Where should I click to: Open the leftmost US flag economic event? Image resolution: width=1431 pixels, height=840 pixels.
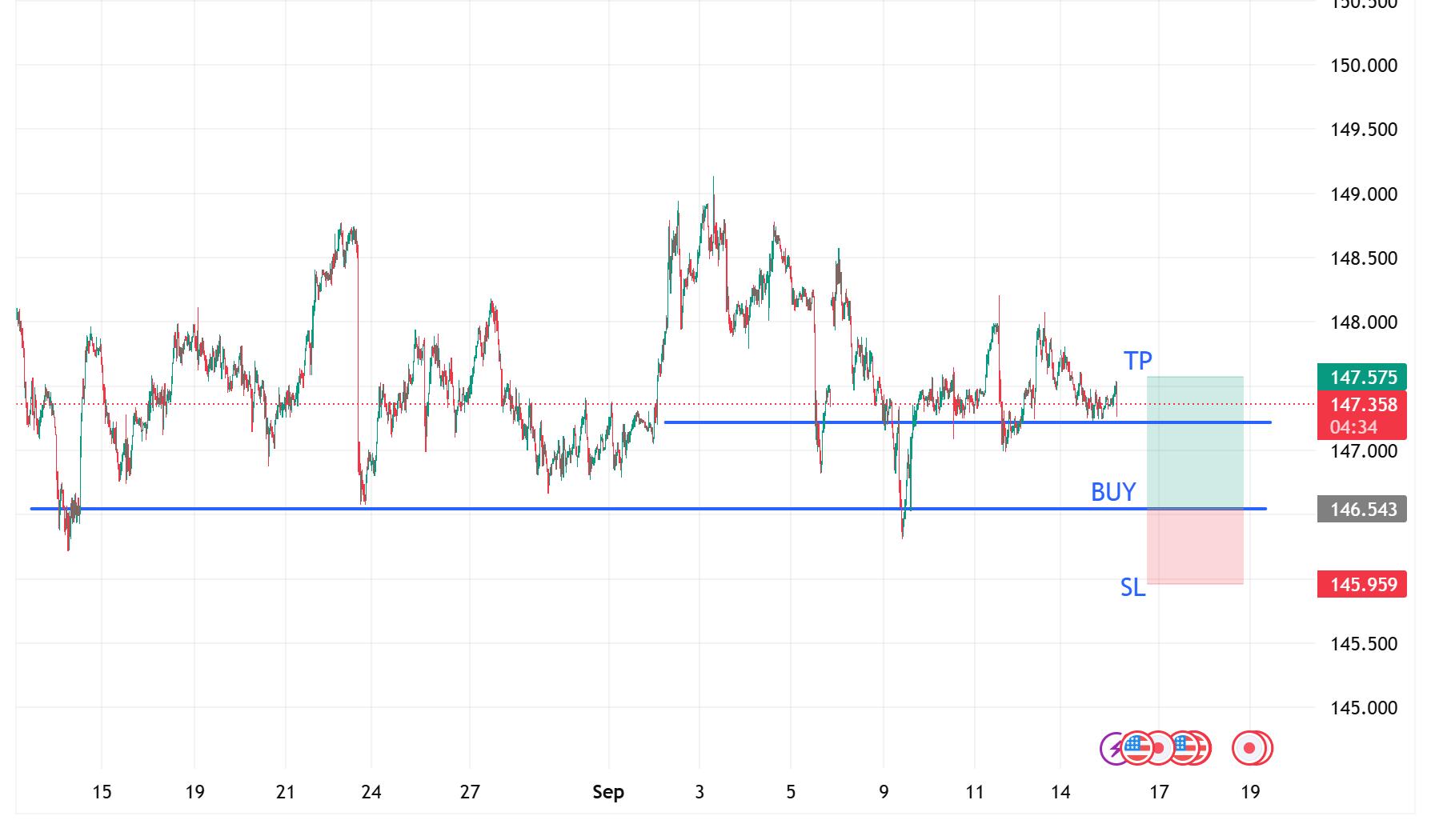1135,748
